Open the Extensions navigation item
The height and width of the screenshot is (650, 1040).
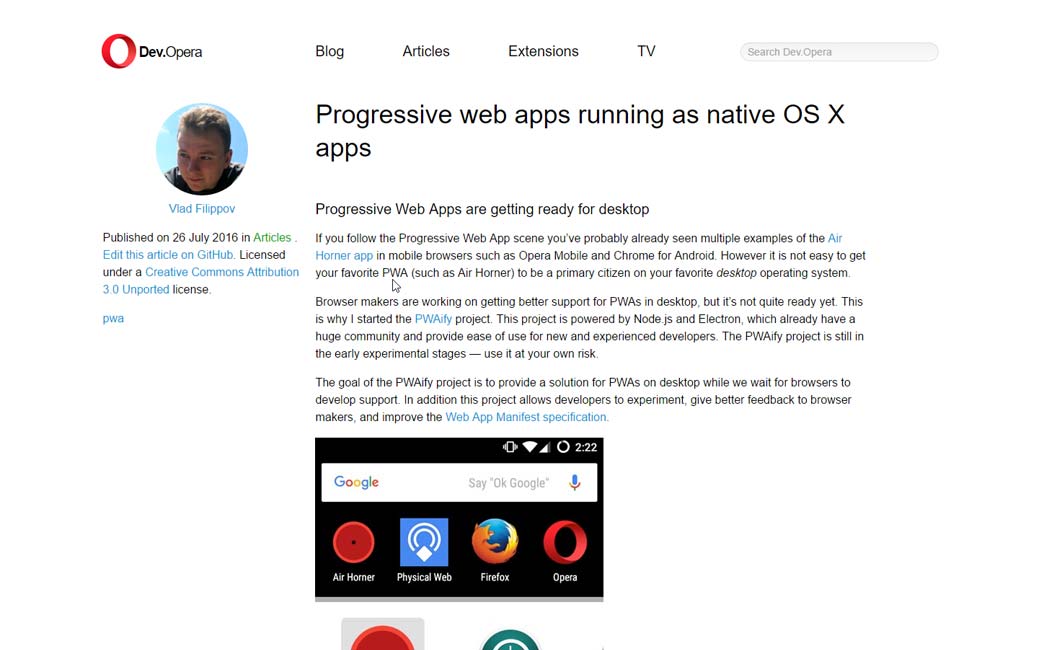[543, 51]
